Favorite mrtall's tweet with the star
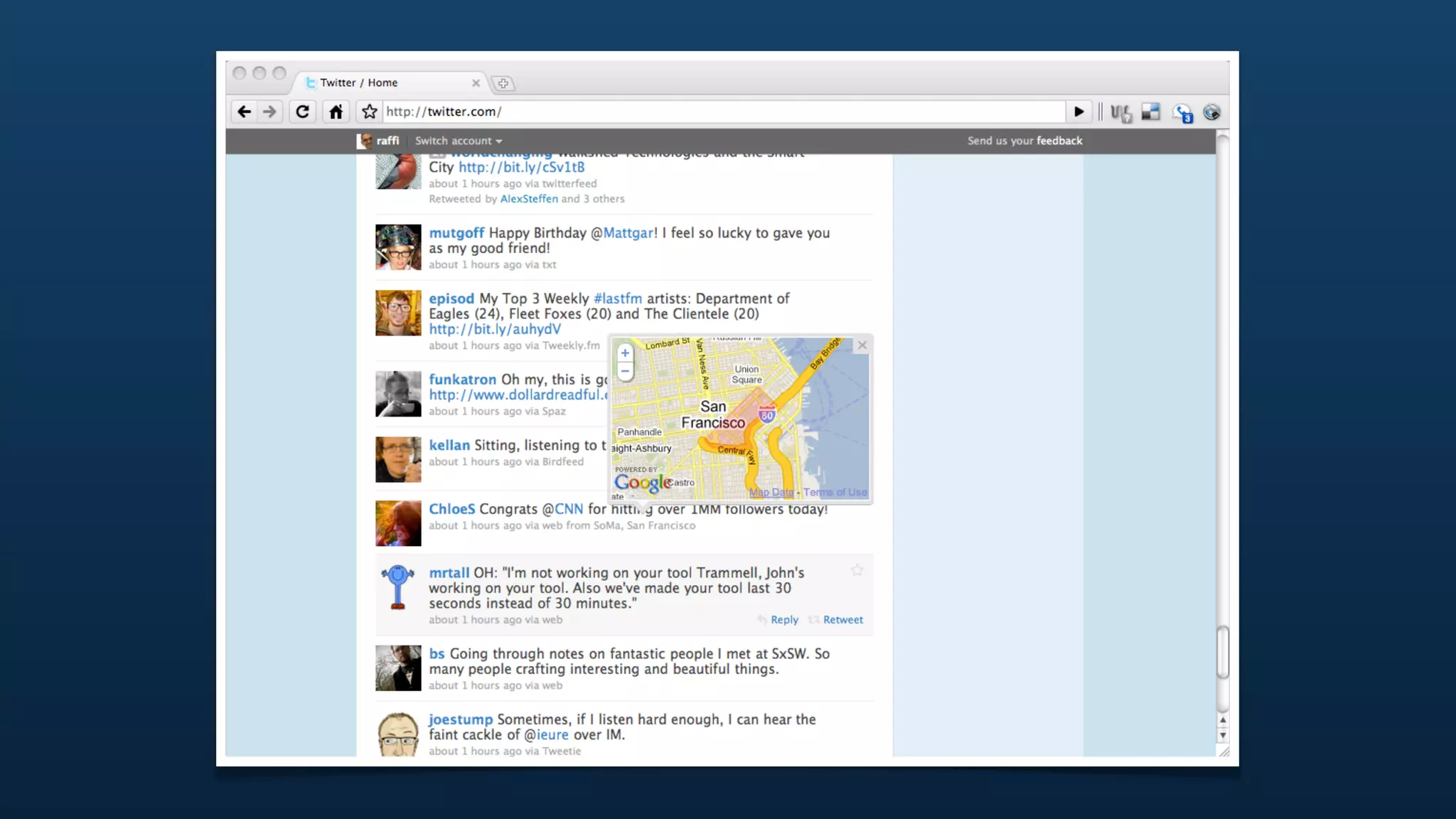 (857, 570)
